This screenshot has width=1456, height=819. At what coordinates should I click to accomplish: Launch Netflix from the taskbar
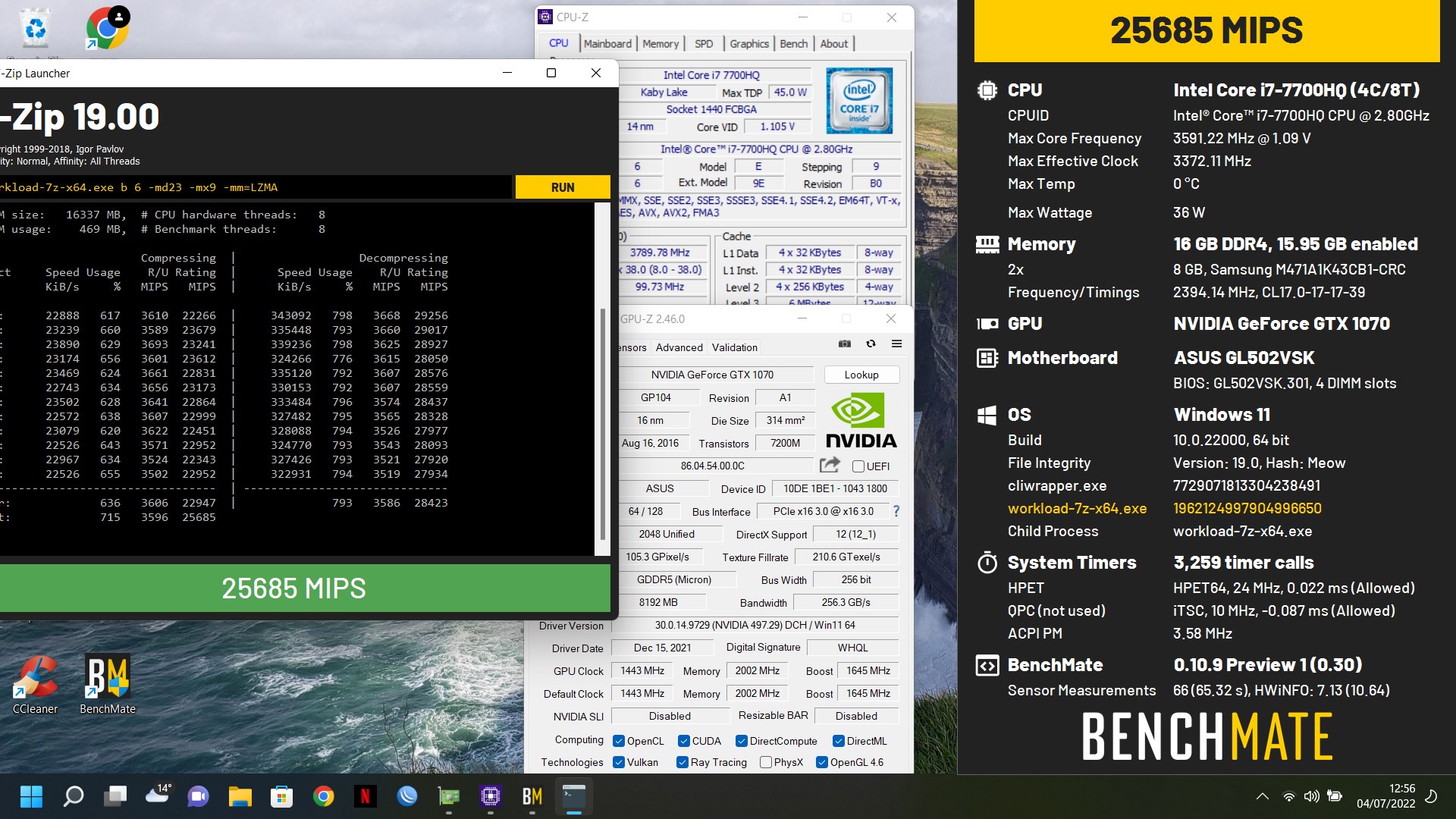[x=365, y=796]
